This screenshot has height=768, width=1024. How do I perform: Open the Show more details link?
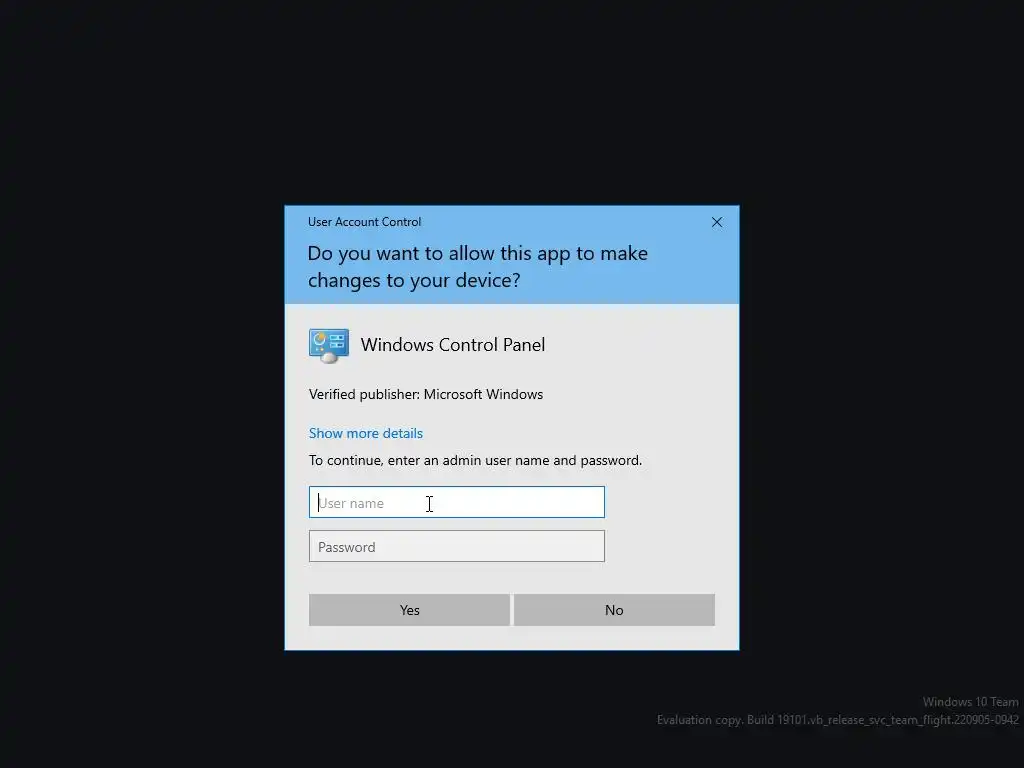[366, 433]
